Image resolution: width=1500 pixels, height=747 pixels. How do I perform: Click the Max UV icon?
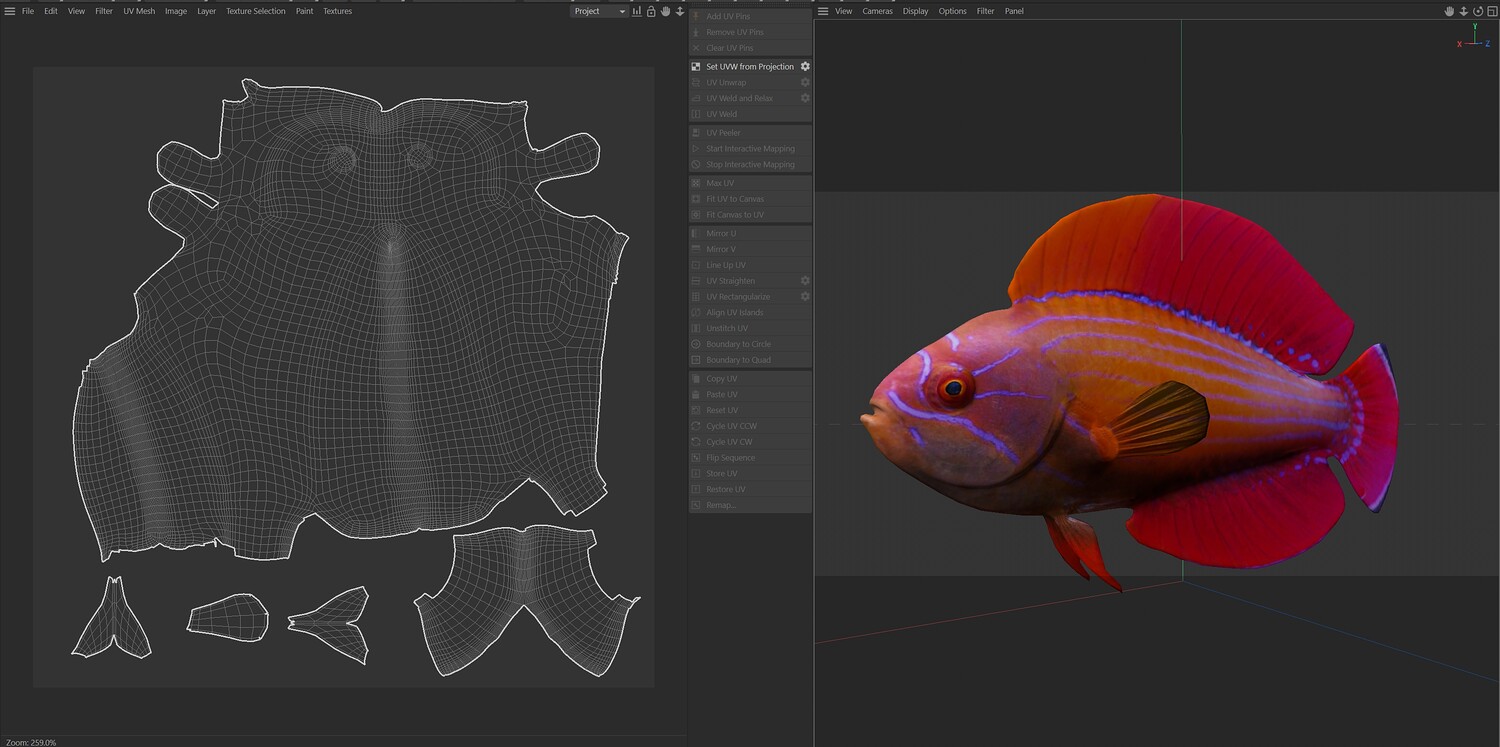tap(696, 183)
